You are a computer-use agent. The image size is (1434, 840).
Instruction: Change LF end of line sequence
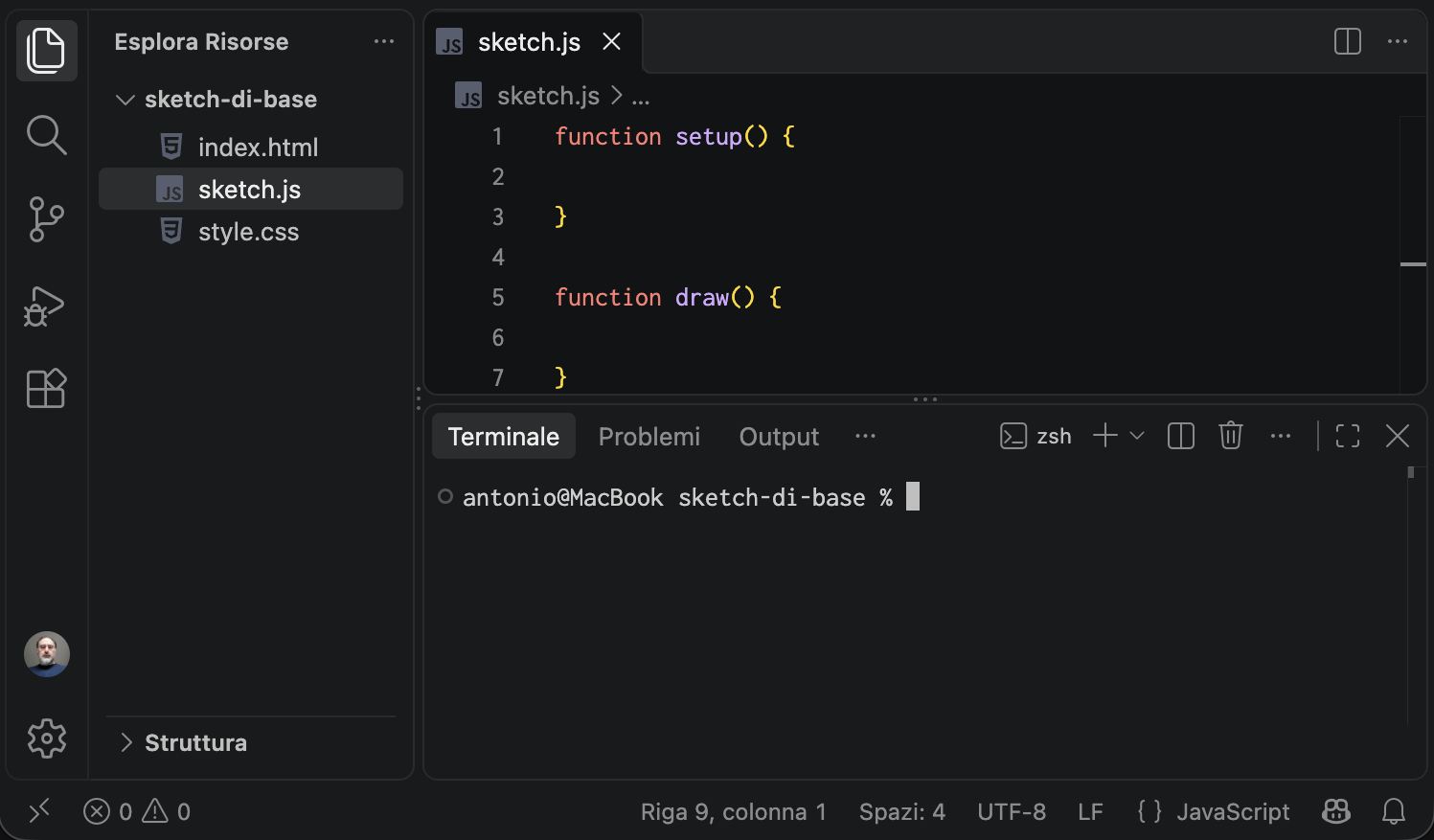coord(1090,811)
